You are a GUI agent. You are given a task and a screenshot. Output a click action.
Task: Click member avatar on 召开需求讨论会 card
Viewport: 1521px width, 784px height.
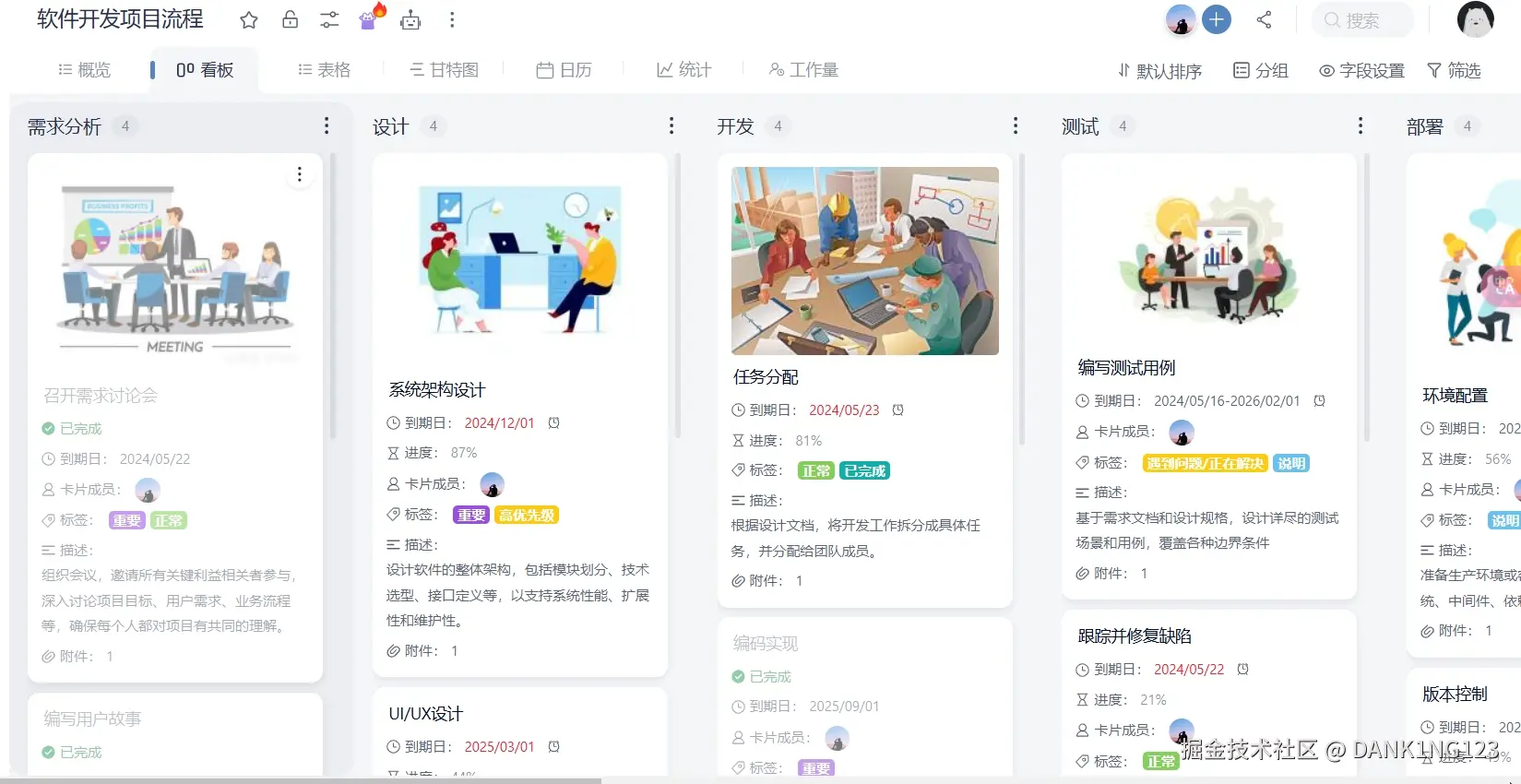(x=148, y=490)
